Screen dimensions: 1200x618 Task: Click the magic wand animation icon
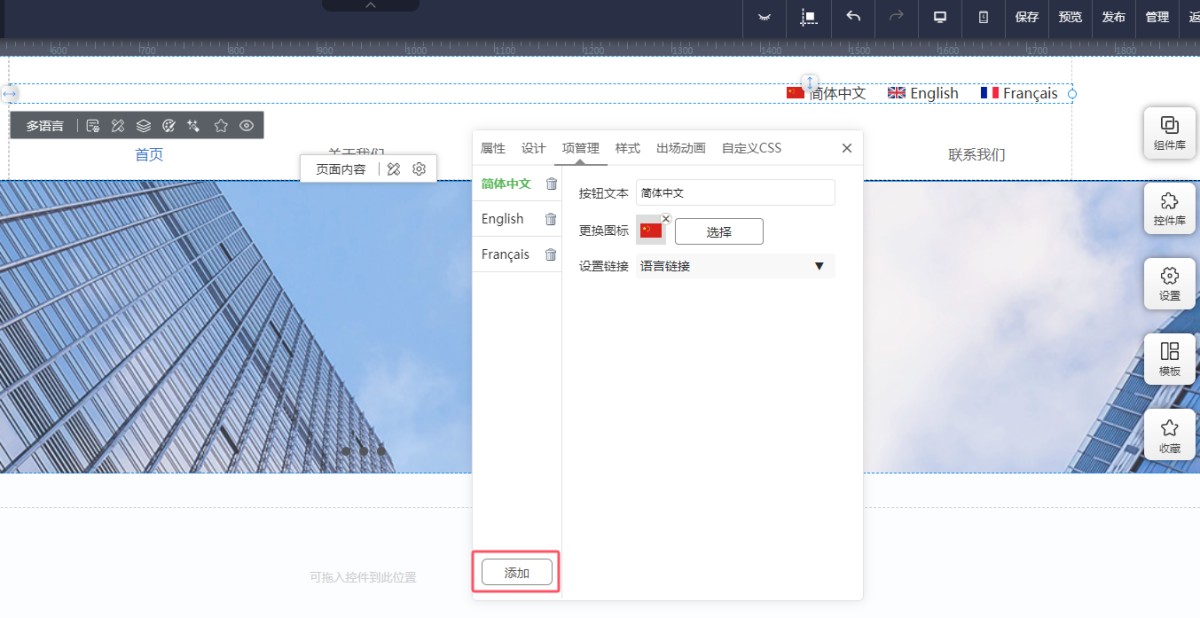194,125
